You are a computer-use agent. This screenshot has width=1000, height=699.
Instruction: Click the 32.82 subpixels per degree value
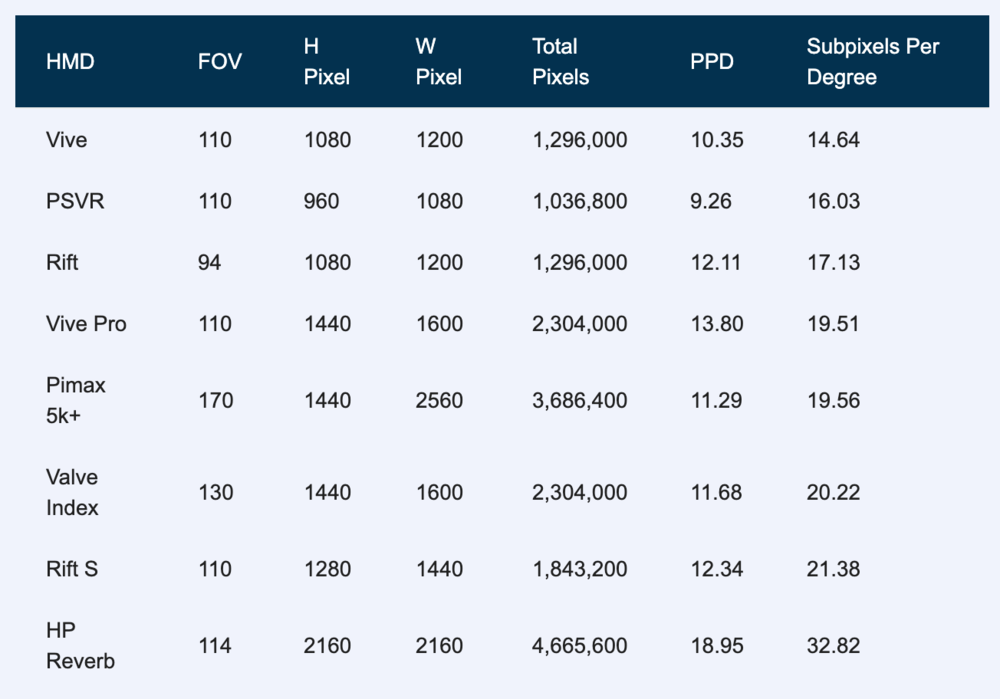(x=833, y=646)
